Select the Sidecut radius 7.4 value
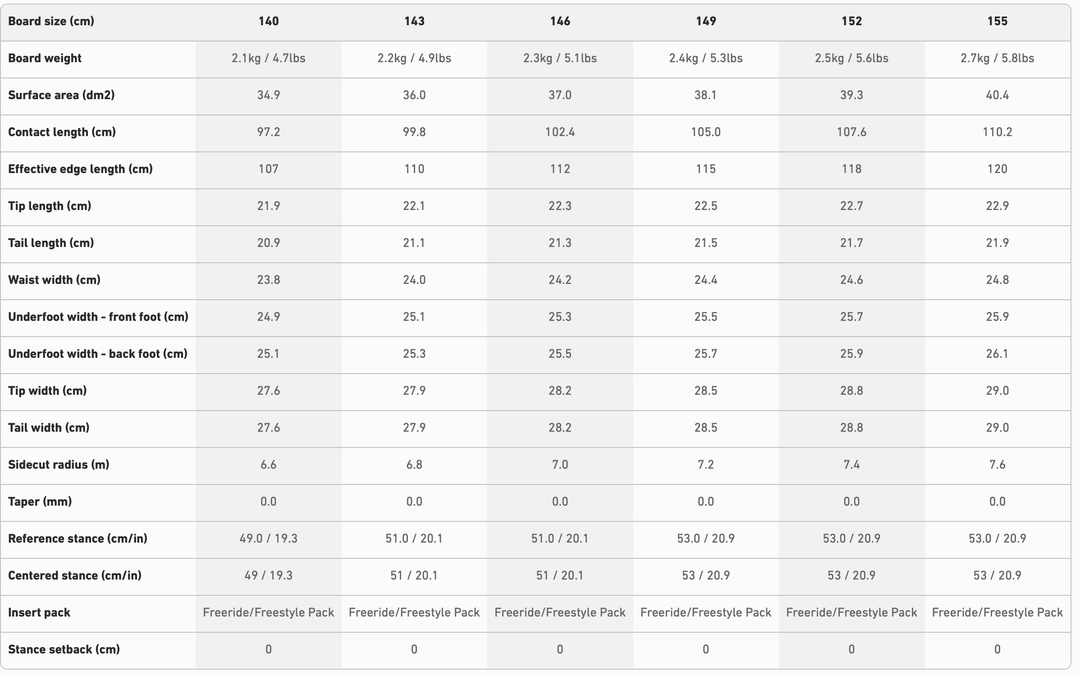 click(x=851, y=465)
